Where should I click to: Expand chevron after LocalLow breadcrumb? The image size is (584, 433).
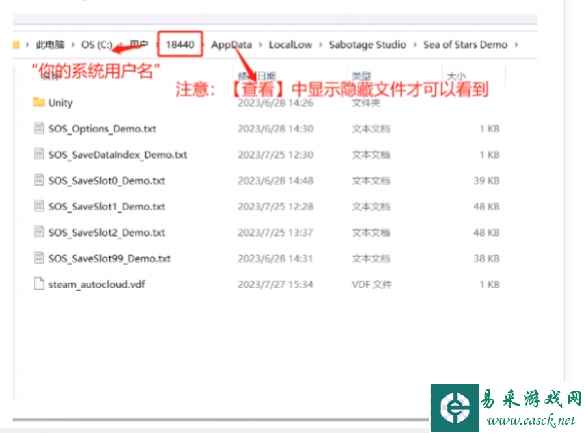pyautogui.click(x=321, y=45)
